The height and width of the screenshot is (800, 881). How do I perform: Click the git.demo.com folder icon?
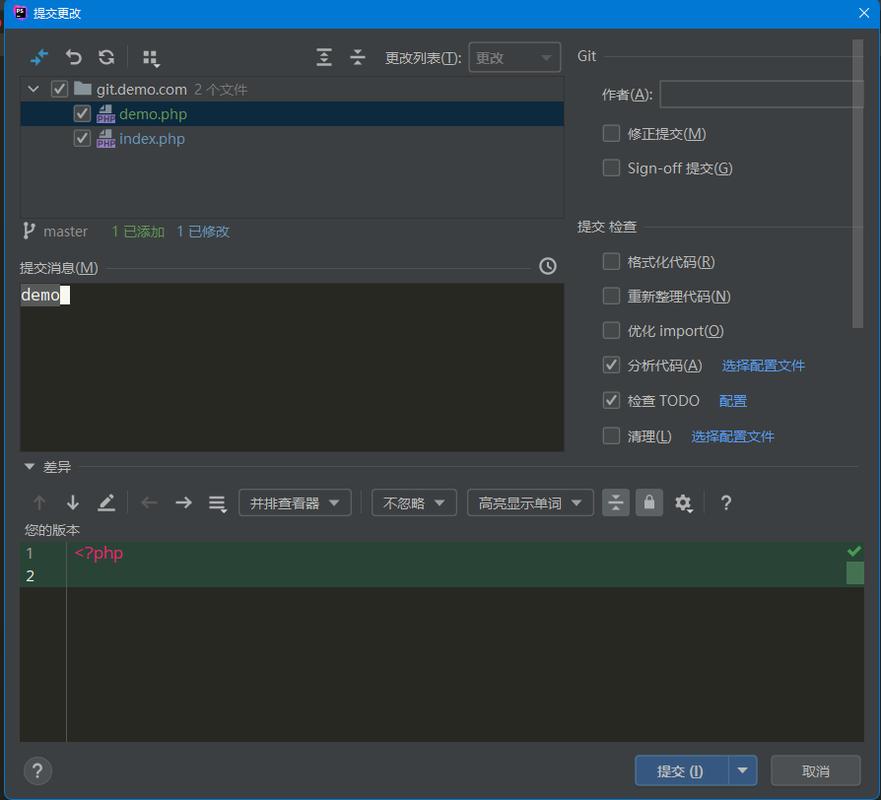[83, 89]
